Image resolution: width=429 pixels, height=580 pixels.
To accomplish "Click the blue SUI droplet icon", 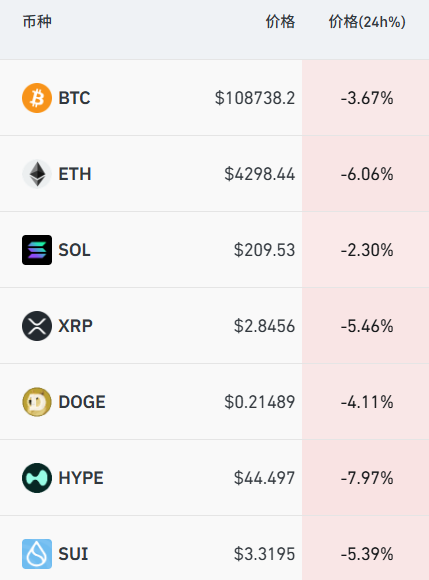I will (x=37, y=554).
